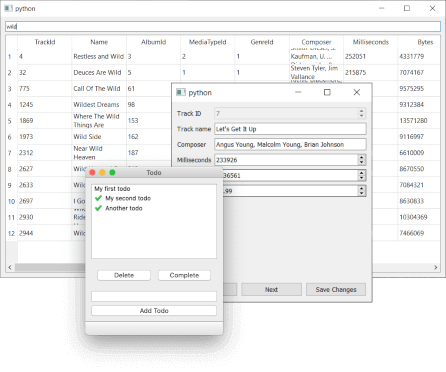446x372 pixels.
Task: Click the Milliseconds column header
Action: (x=371, y=42)
